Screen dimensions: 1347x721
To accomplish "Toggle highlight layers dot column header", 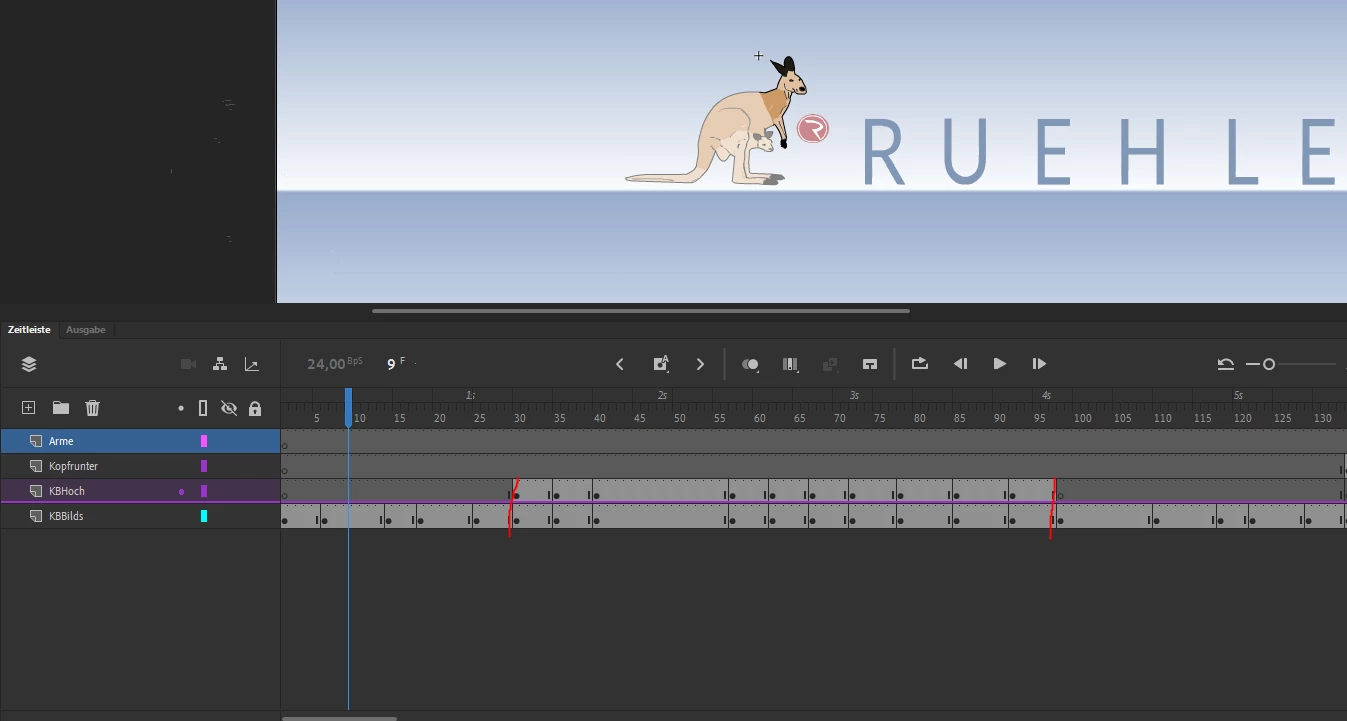I will 181,408.
